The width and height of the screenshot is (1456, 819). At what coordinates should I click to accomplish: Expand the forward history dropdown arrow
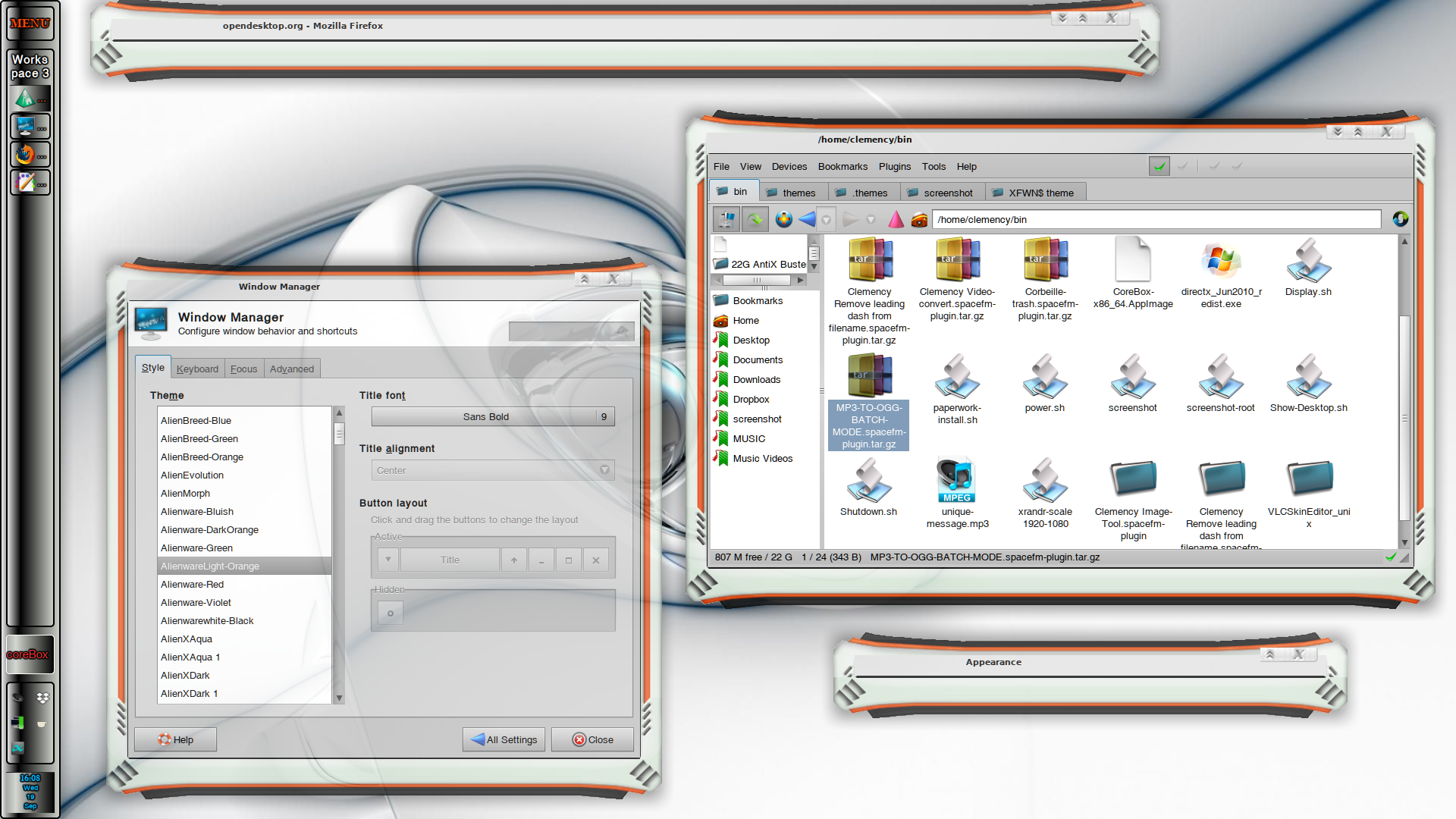click(871, 220)
